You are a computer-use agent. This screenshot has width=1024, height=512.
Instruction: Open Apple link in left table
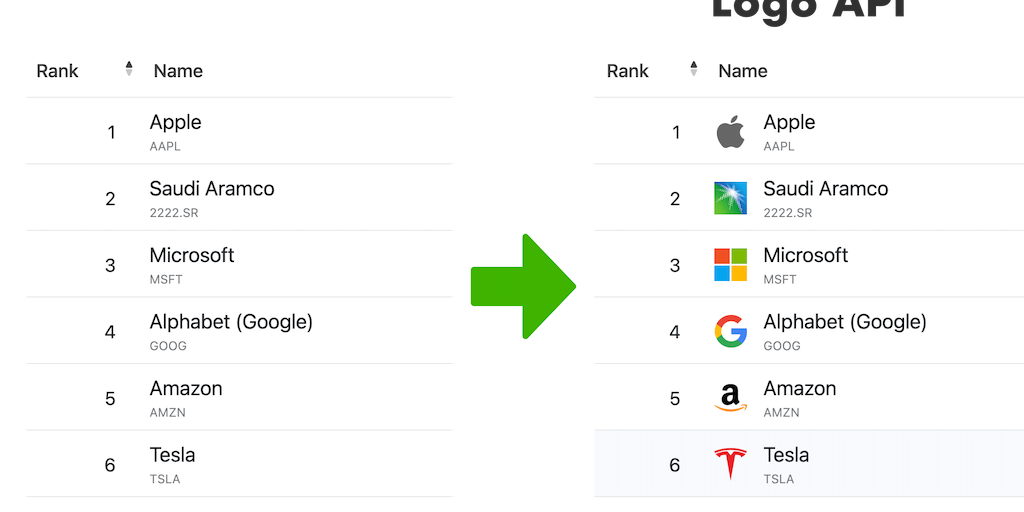[x=175, y=122]
